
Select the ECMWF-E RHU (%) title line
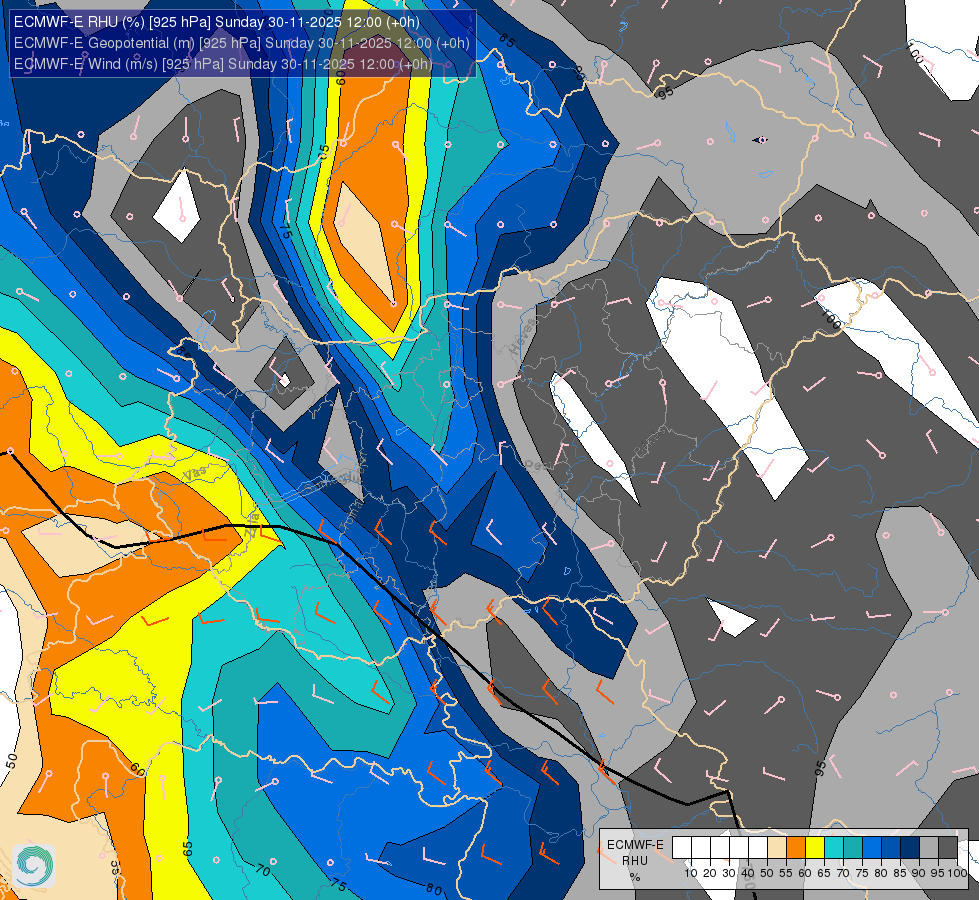coord(217,22)
